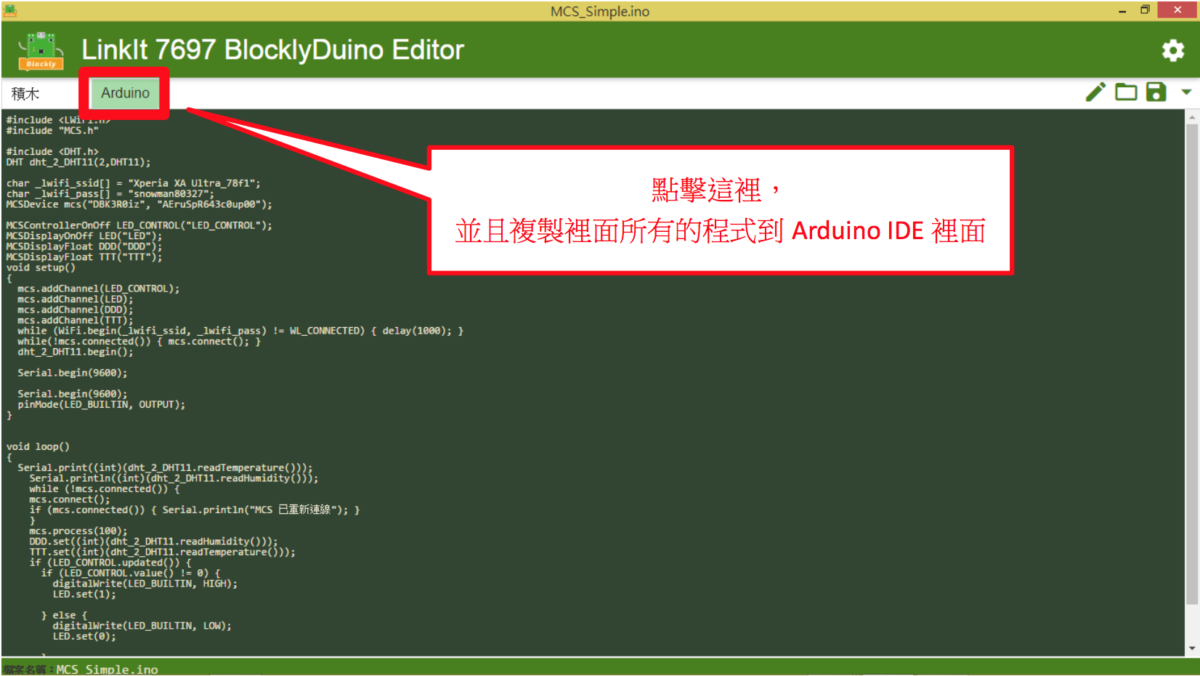Click the Blockly logo in the header
Viewport: 1200px width, 676px height.
[x=42, y=51]
